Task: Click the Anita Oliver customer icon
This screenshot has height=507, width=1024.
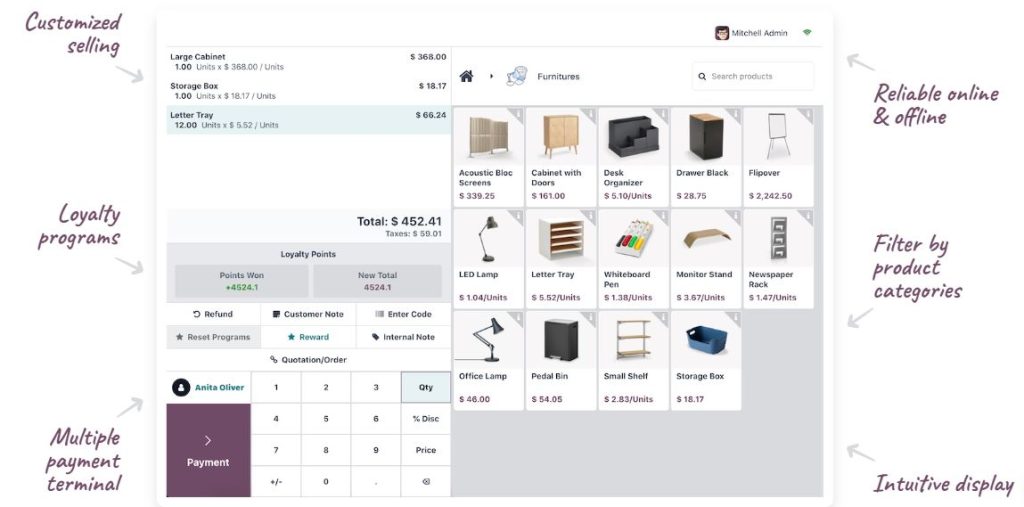Action: coord(181,387)
